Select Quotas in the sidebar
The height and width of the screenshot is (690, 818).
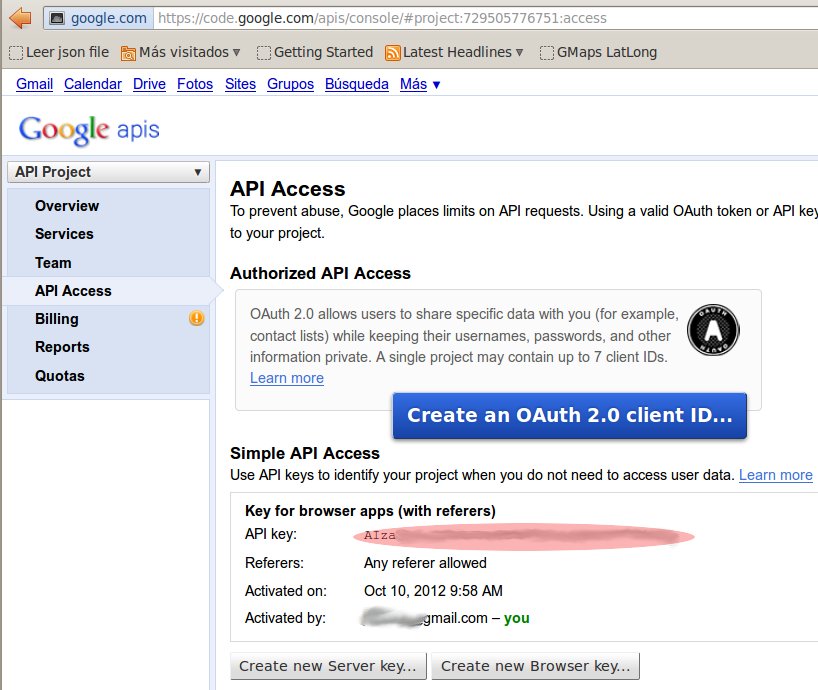point(59,376)
